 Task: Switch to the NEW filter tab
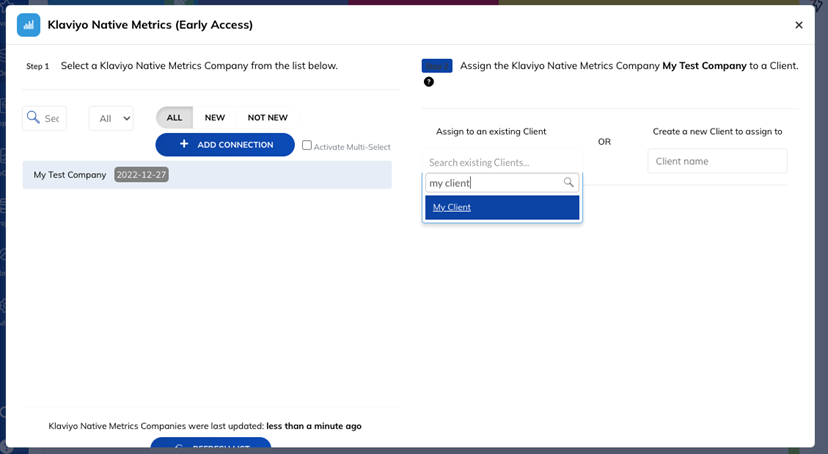pyautogui.click(x=215, y=117)
